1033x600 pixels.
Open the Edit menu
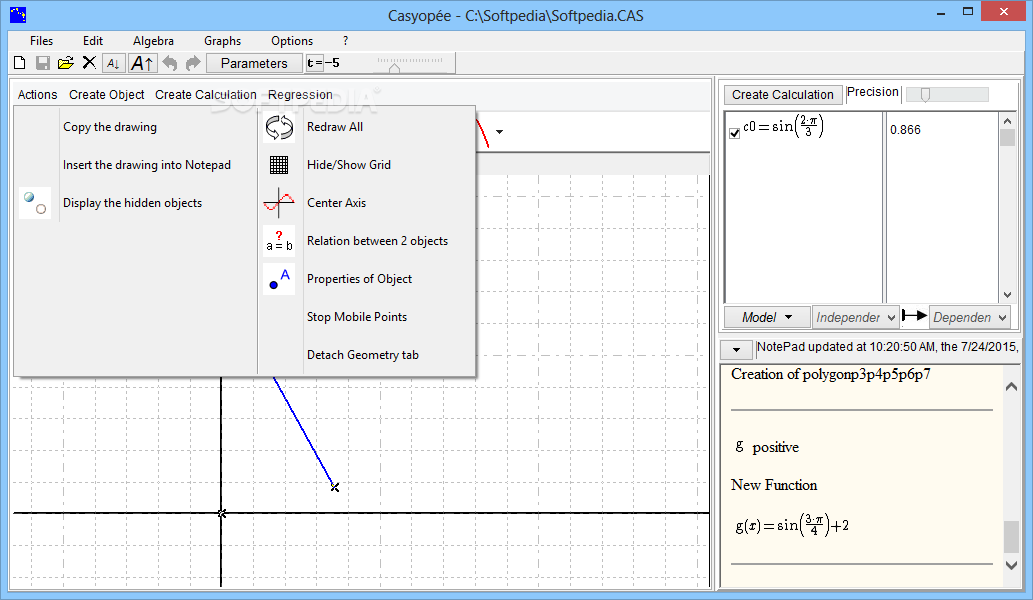point(93,41)
